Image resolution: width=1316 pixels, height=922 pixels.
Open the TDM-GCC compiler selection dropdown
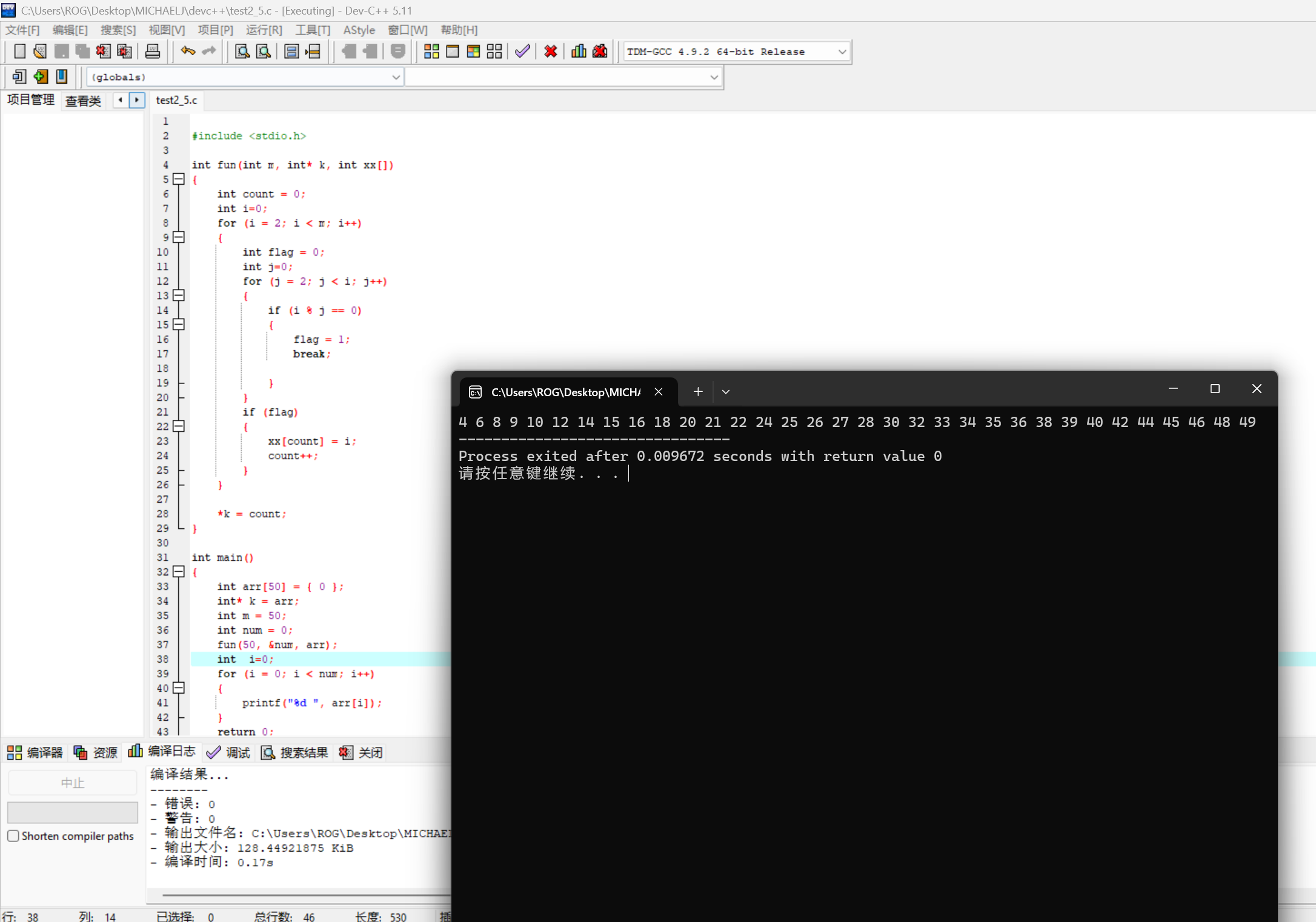842,51
